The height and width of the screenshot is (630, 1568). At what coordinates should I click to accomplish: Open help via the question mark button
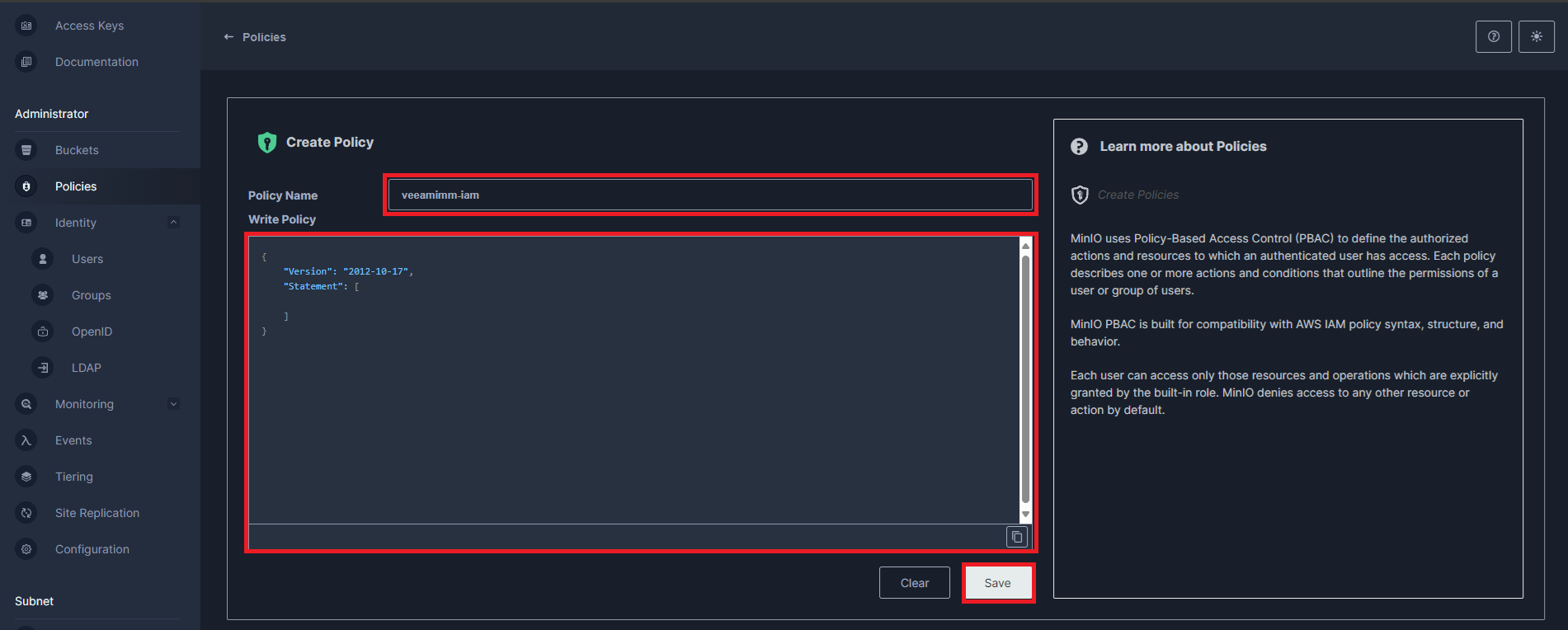(x=1494, y=36)
